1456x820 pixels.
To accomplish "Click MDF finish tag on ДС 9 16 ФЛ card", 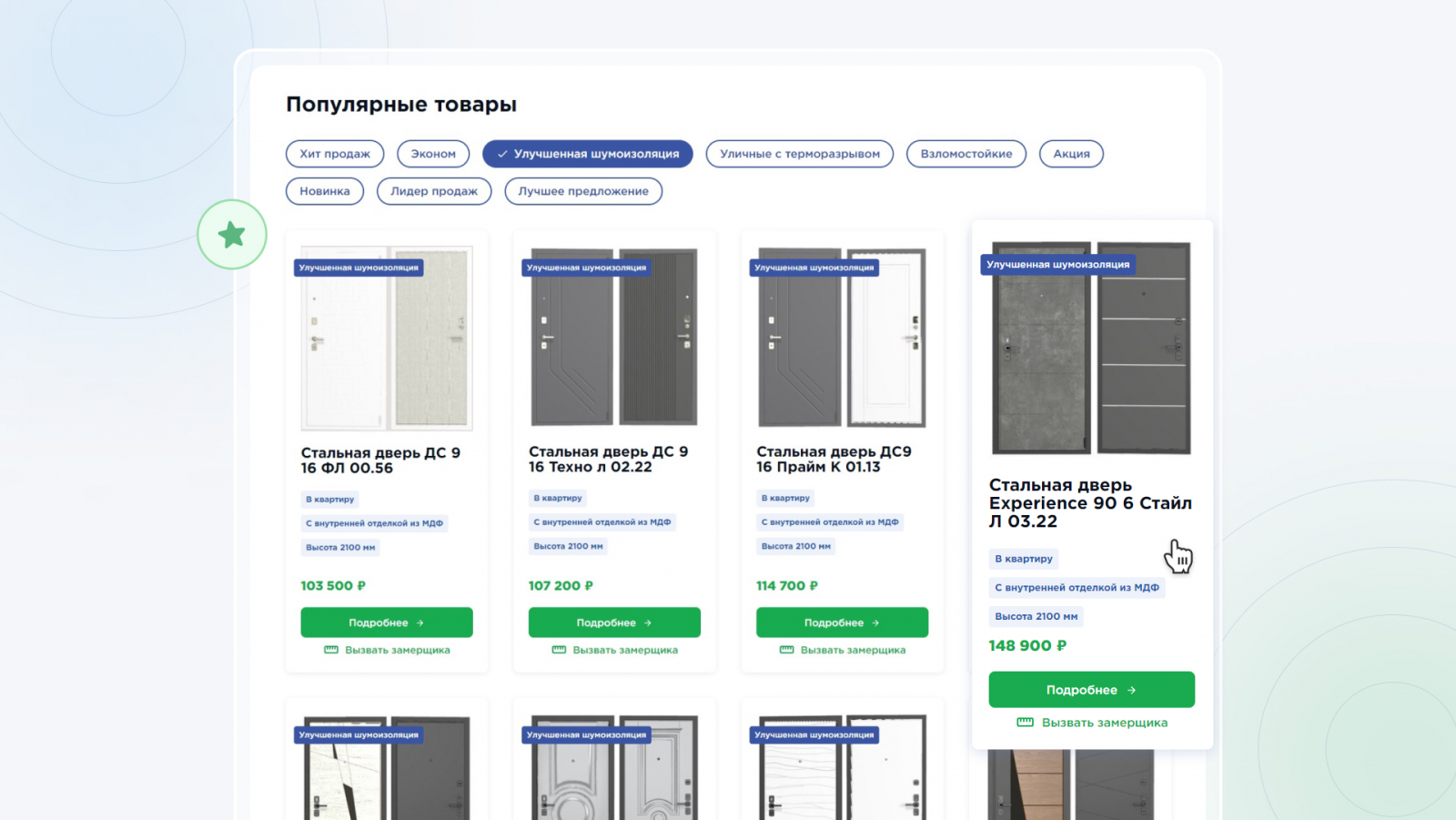I will click(x=375, y=523).
